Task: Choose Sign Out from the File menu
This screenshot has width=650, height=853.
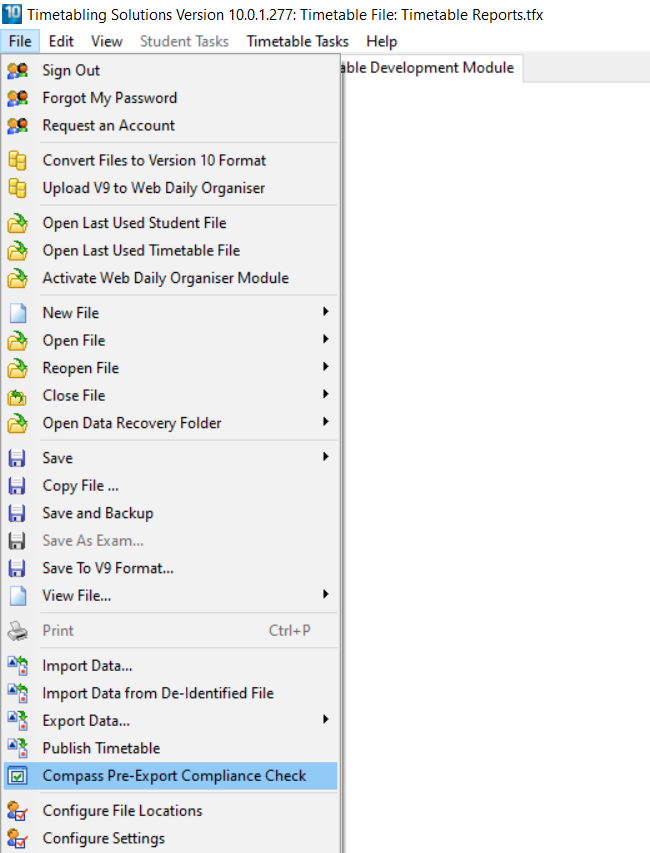Action: pyautogui.click(x=170, y=70)
